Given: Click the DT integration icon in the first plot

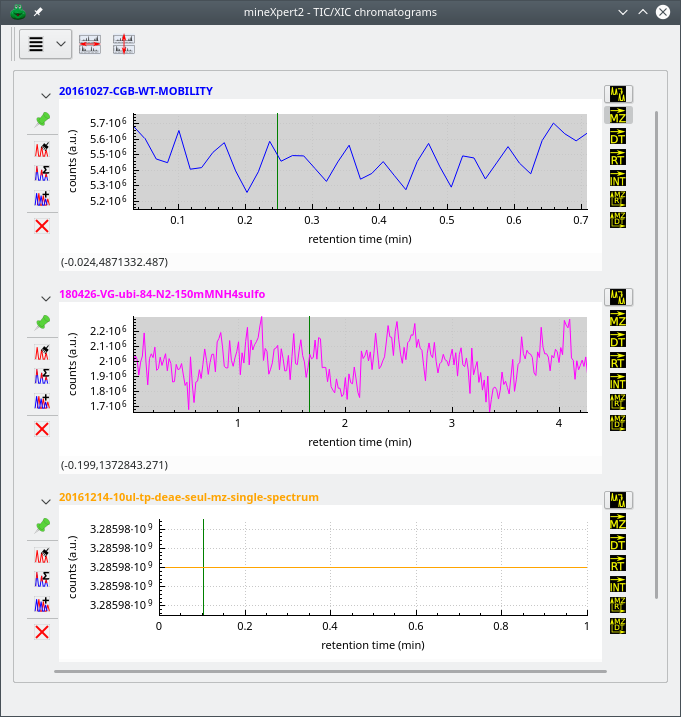Looking at the screenshot, I should (x=618, y=138).
